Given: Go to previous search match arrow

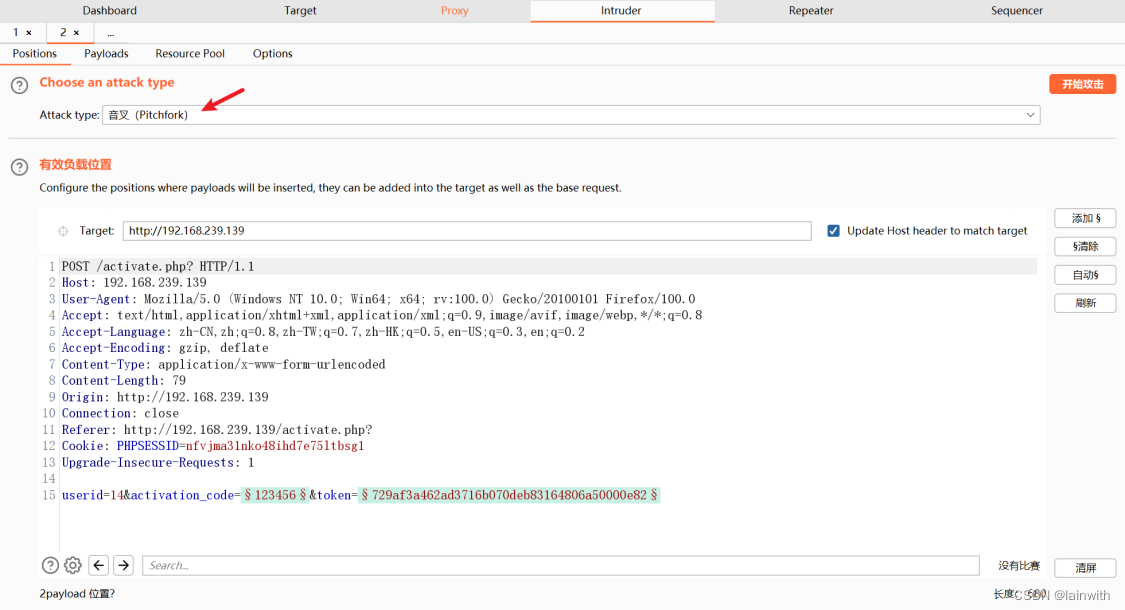Looking at the screenshot, I should tap(99, 566).
